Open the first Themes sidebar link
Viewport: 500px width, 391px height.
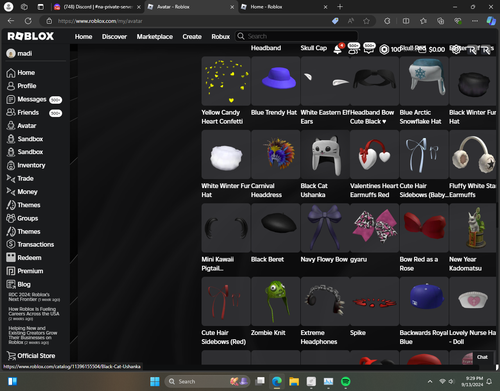click(23, 205)
